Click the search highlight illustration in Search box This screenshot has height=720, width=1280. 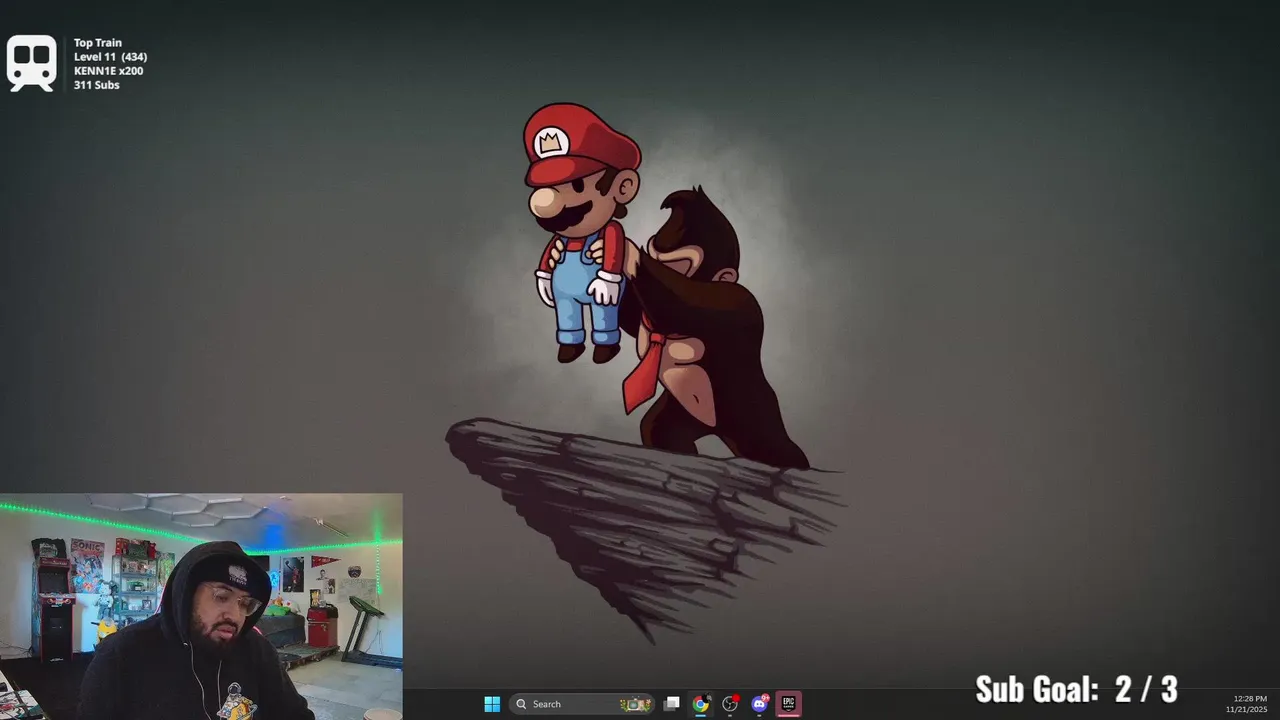coord(635,704)
